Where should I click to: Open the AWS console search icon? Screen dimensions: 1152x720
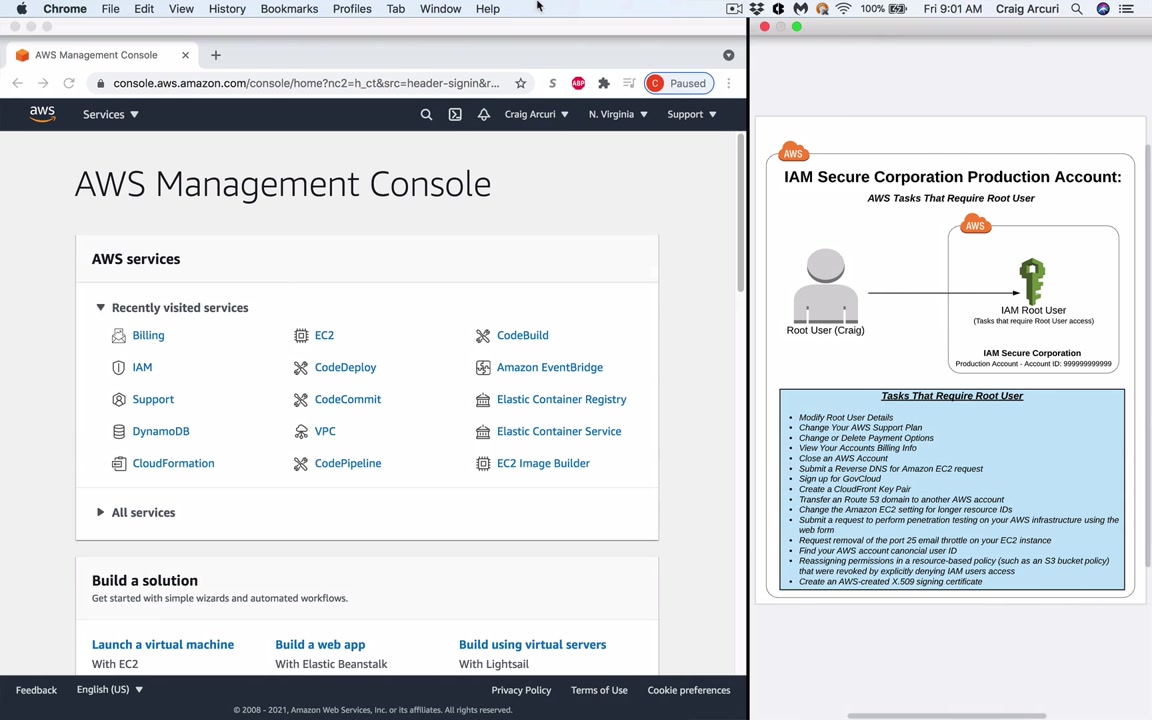coord(426,114)
